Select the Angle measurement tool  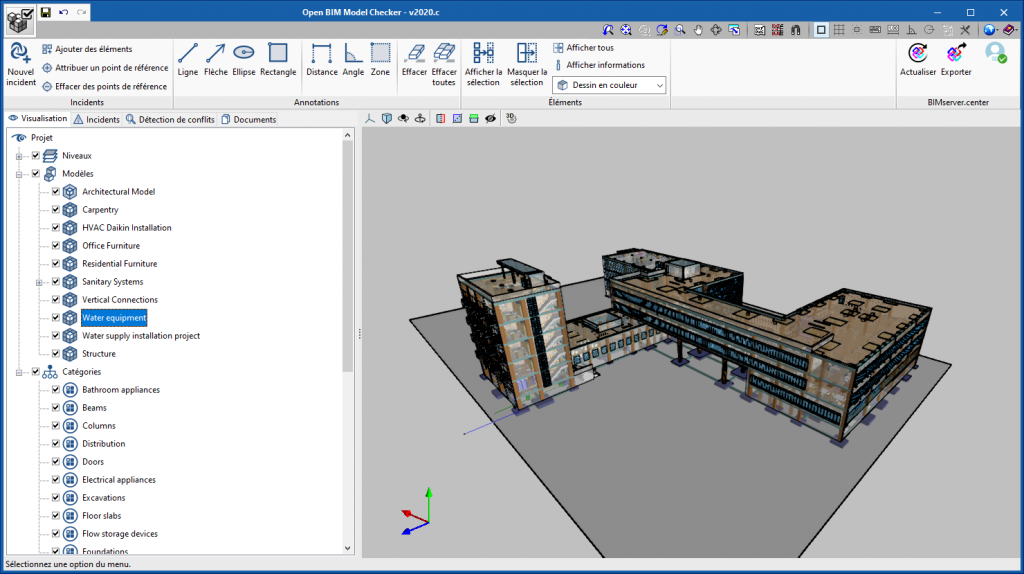tap(353, 59)
